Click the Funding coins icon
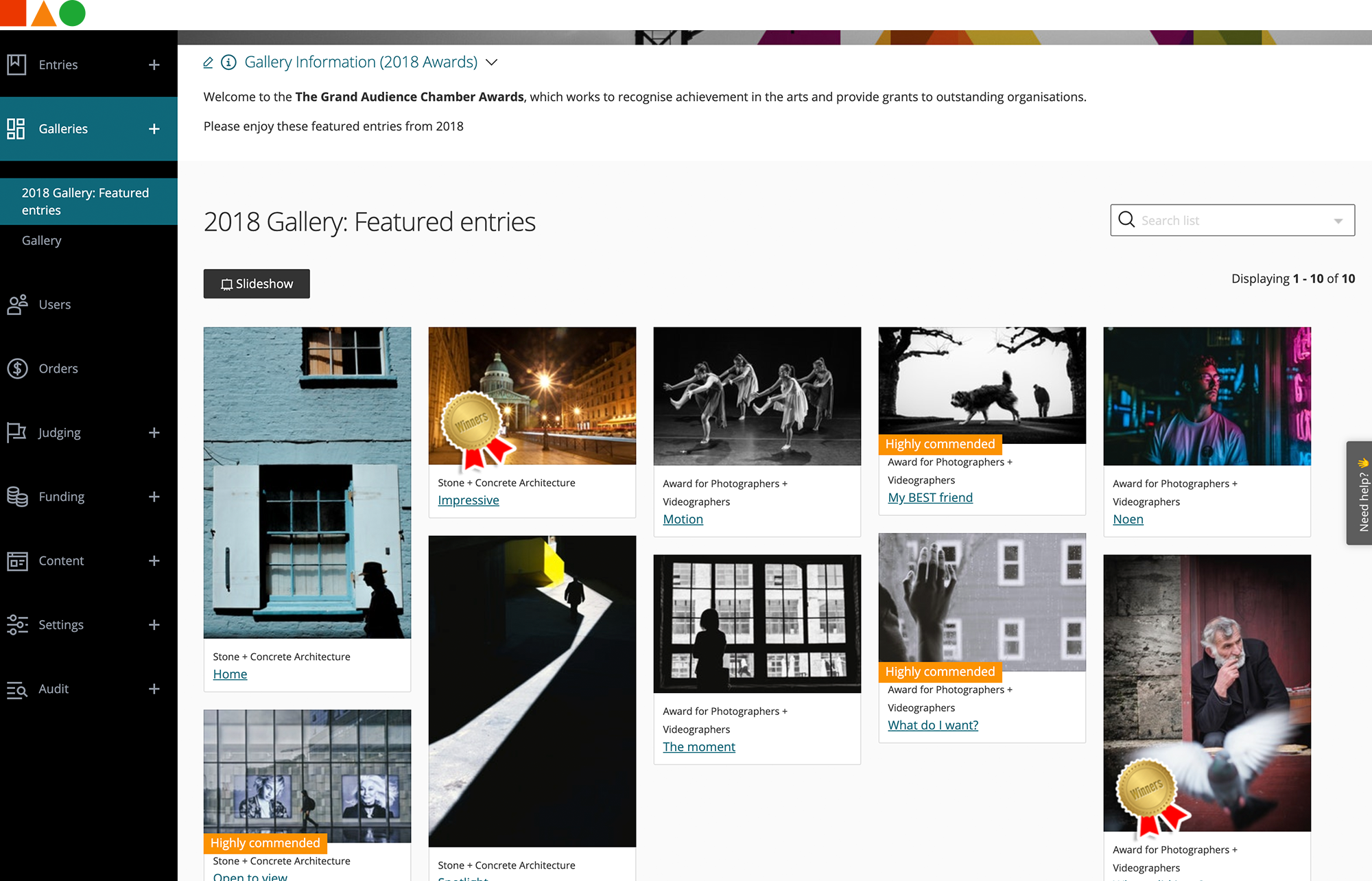The image size is (1372, 881). (17, 496)
